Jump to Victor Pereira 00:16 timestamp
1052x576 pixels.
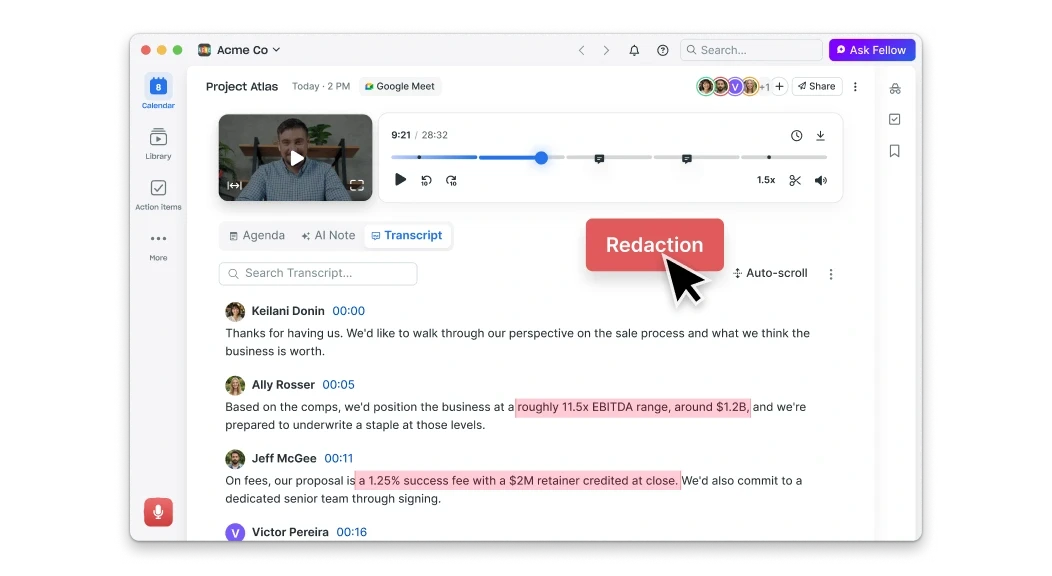coord(352,532)
